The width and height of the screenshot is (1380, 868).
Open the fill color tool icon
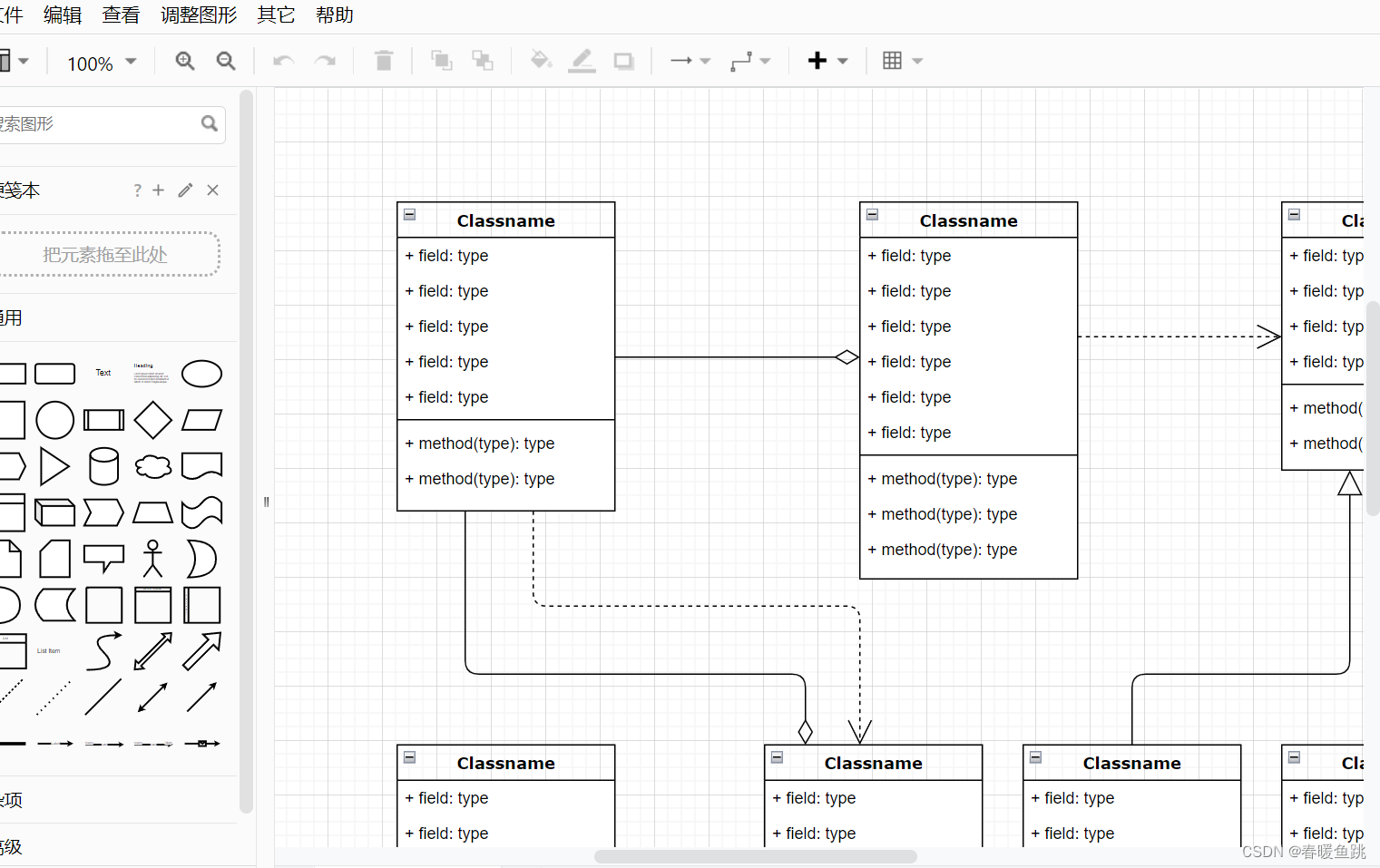click(x=541, y=61)
